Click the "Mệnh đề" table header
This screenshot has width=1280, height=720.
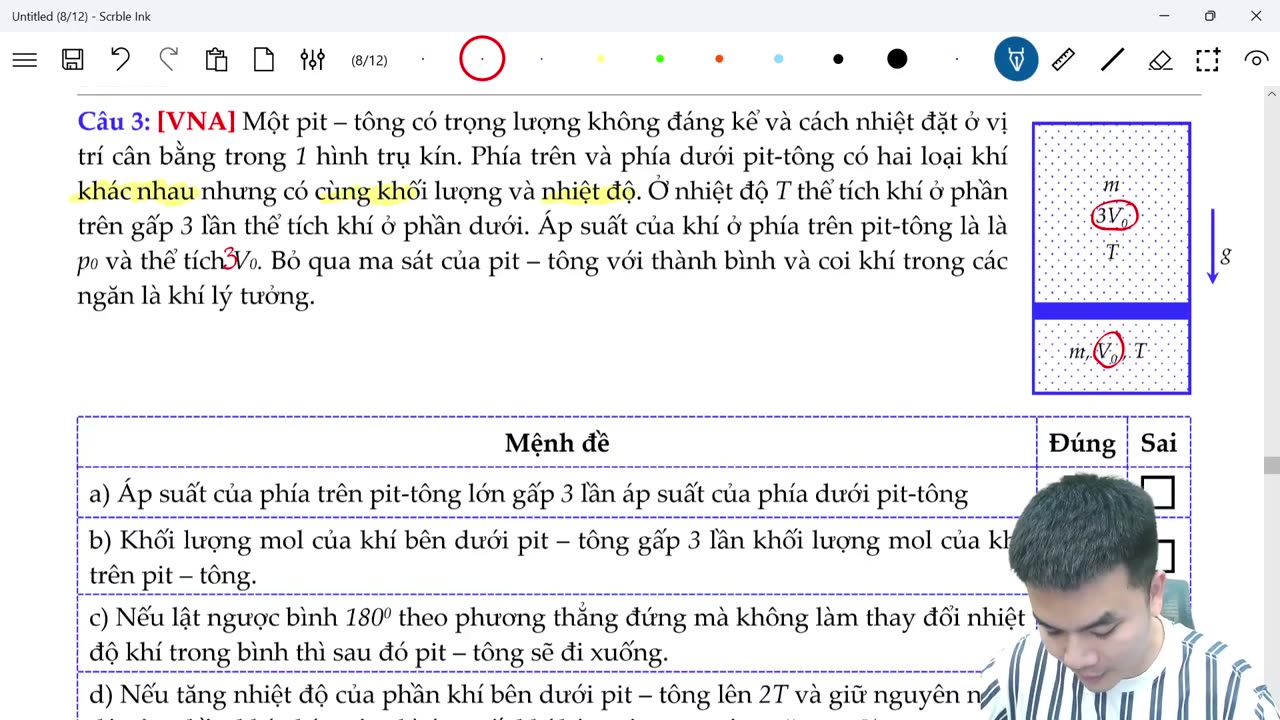[557, 443]
